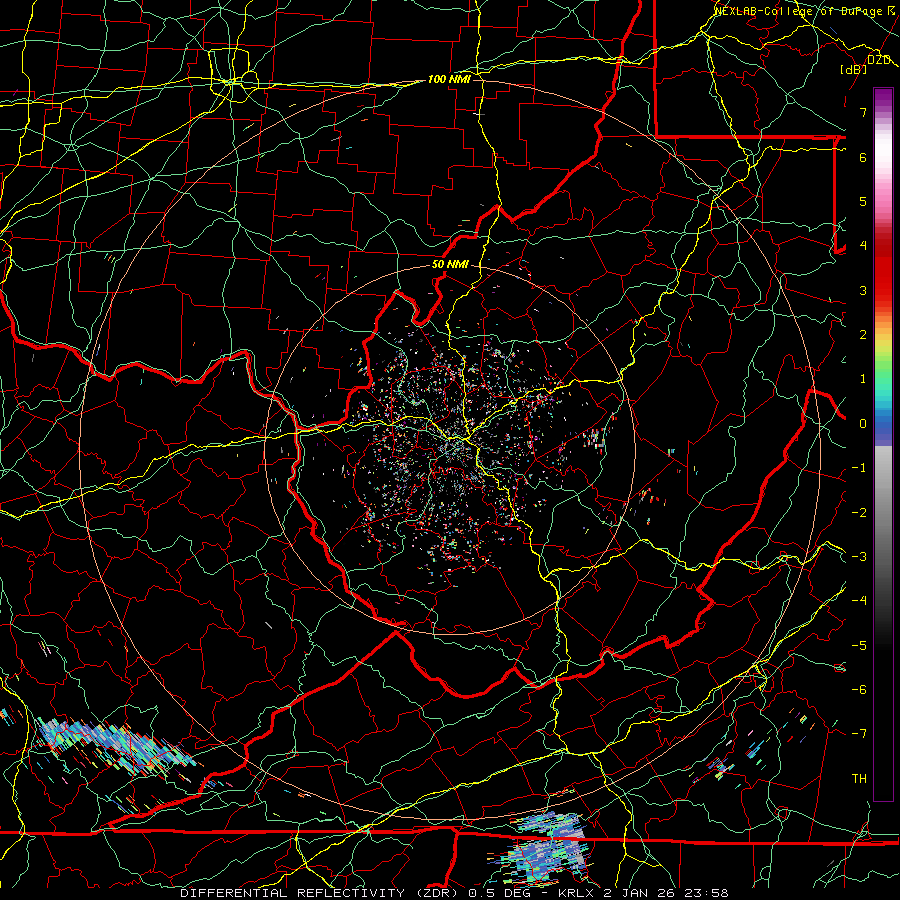Screen dimensions: 900x900
Task: Click the "5" value on the color scale
Action: click(863, 201)
